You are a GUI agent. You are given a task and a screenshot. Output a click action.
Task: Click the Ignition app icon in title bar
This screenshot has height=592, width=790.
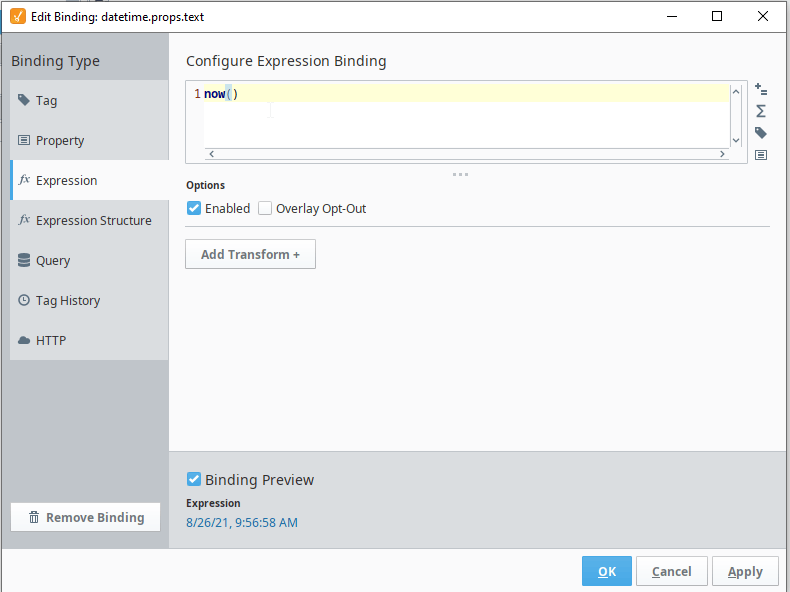pos(18,16)
